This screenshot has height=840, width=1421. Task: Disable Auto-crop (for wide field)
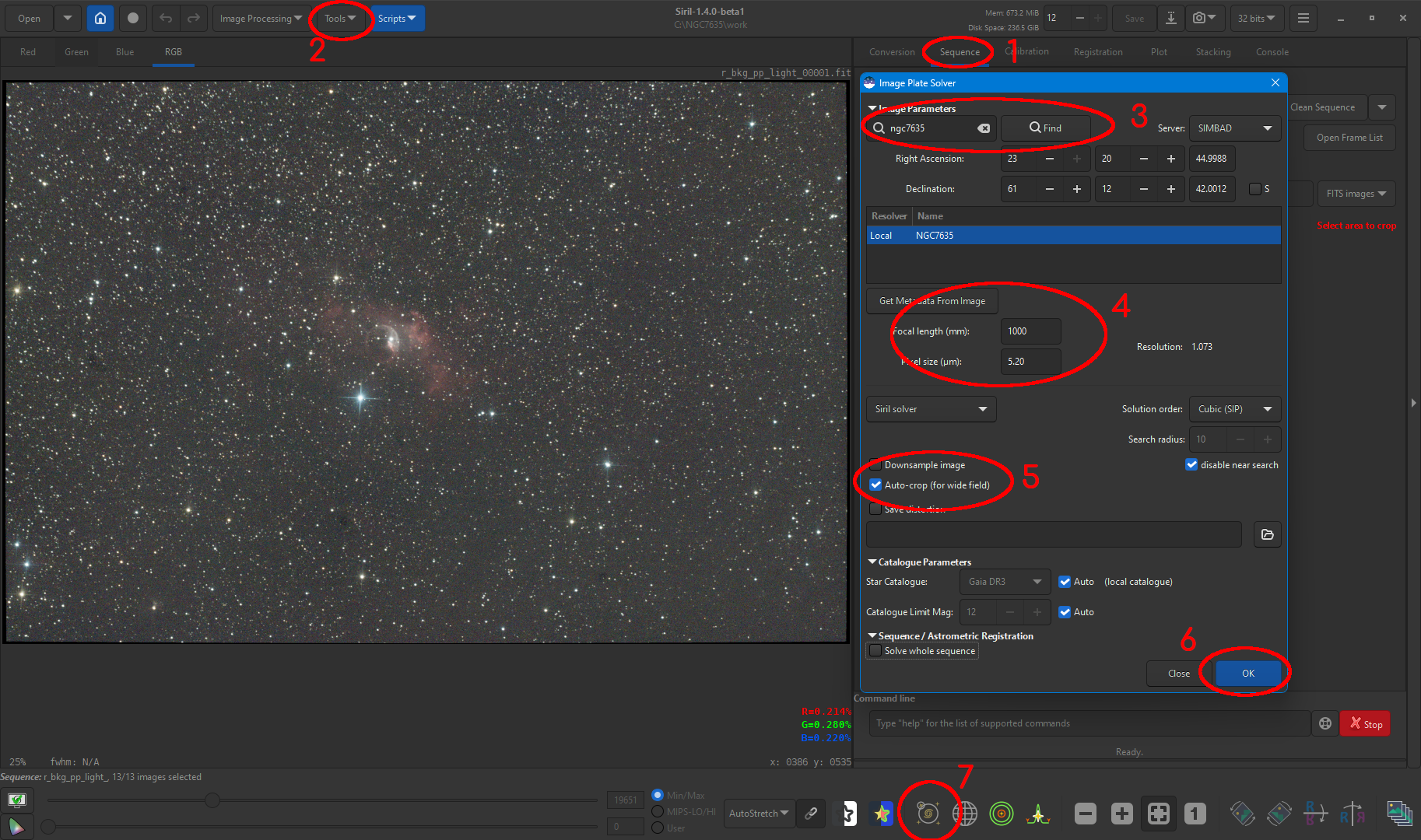click(x=875, y=485)
